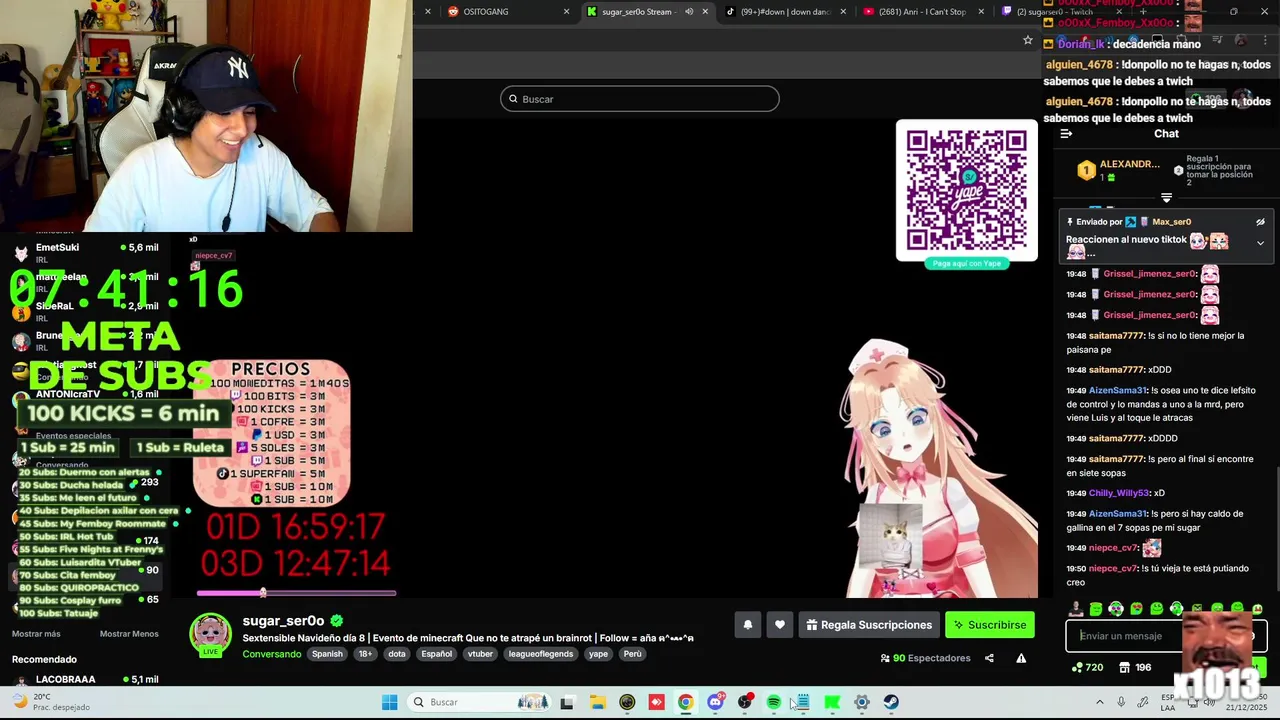Screen dimensions: 1280x720
Task: Click the pink subs progress slider
Action: [296, 593]
